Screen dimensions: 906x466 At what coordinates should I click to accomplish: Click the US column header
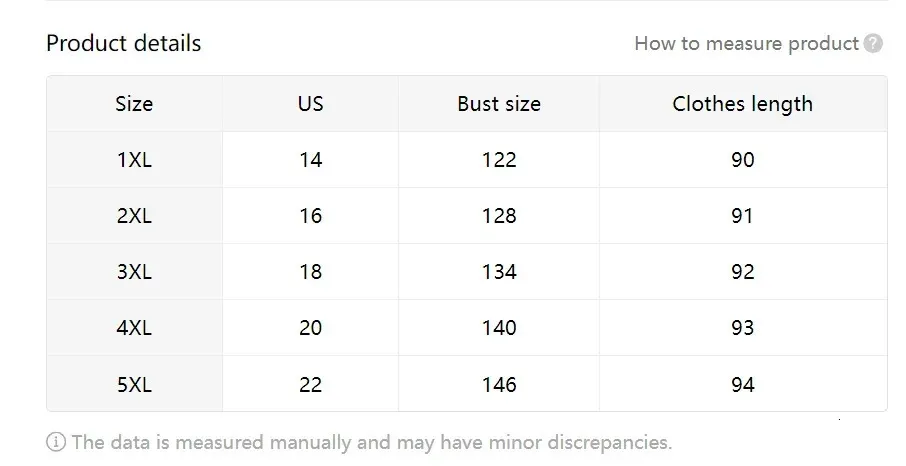pos(311,104)
